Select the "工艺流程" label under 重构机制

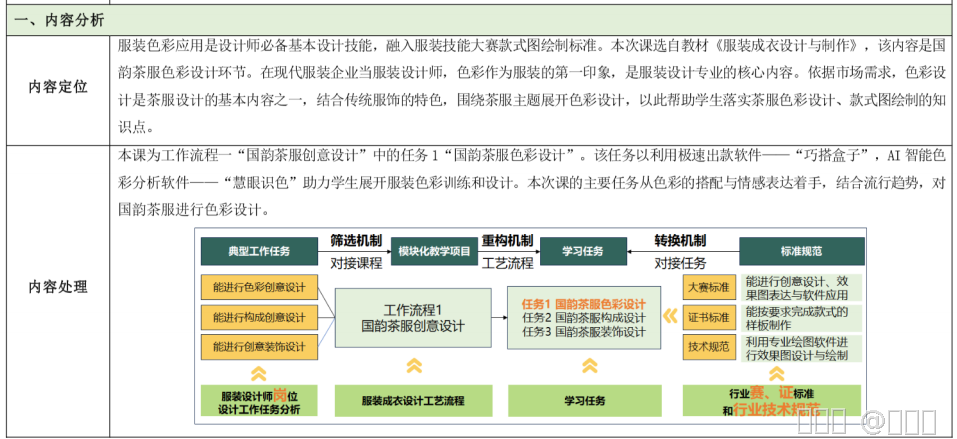click(x=508, y=263)
